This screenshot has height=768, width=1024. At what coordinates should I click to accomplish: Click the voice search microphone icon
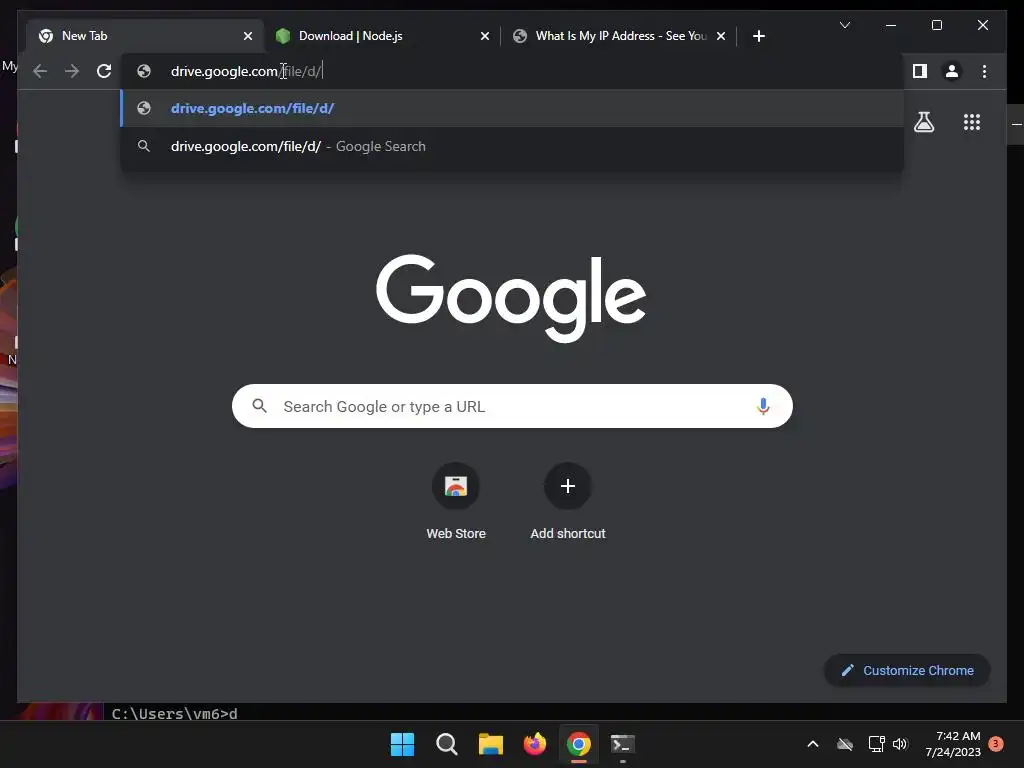point(763,406)
